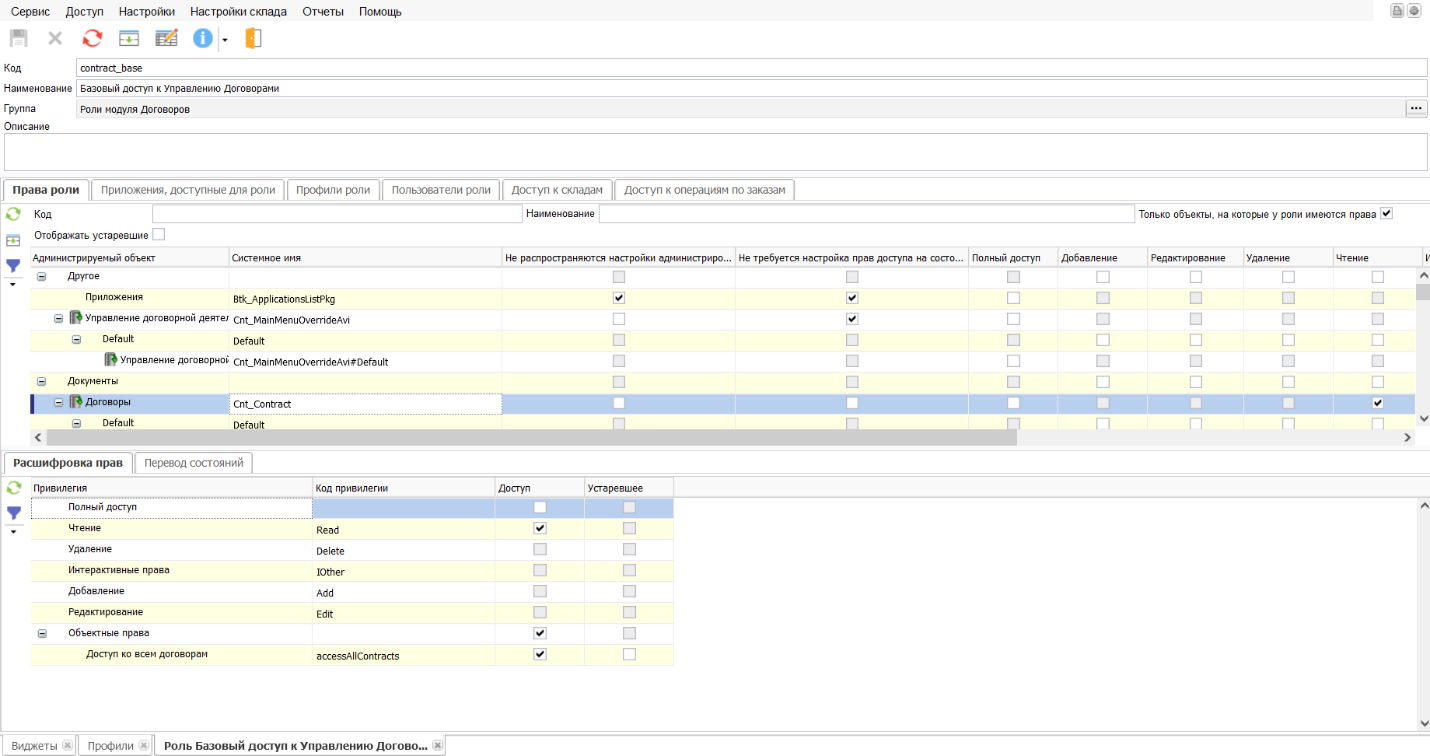The height and width of the screenshot is (756, 1430).
Task: Click the toolbar panel icon with green down arrow
Action: click(129, 38)
